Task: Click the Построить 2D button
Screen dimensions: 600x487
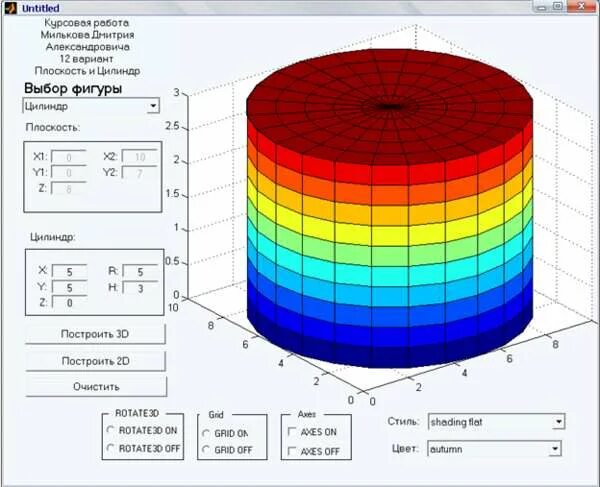Action: [x=95, y=361]
